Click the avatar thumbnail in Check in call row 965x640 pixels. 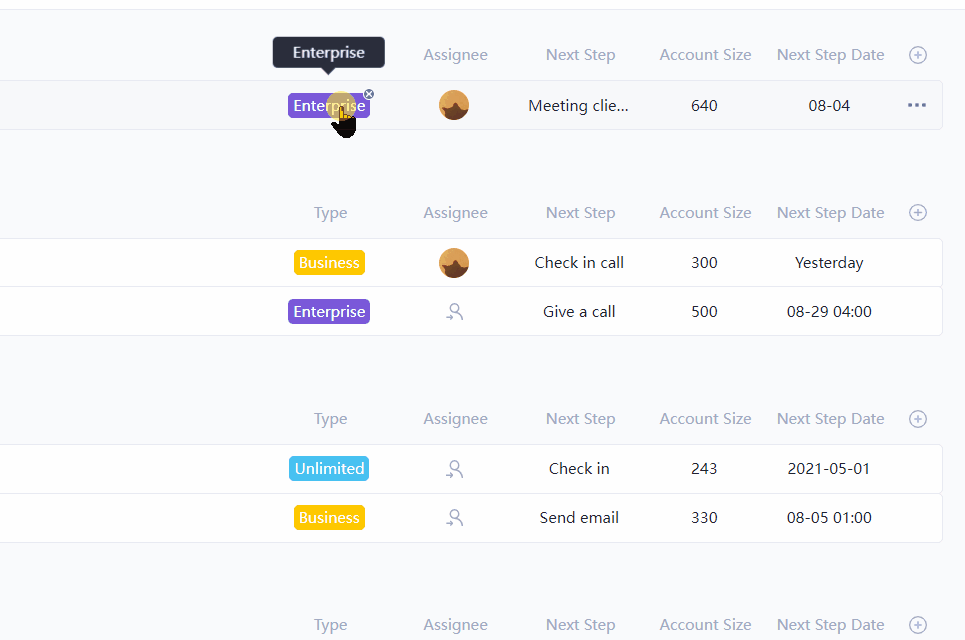pos(453,262)
